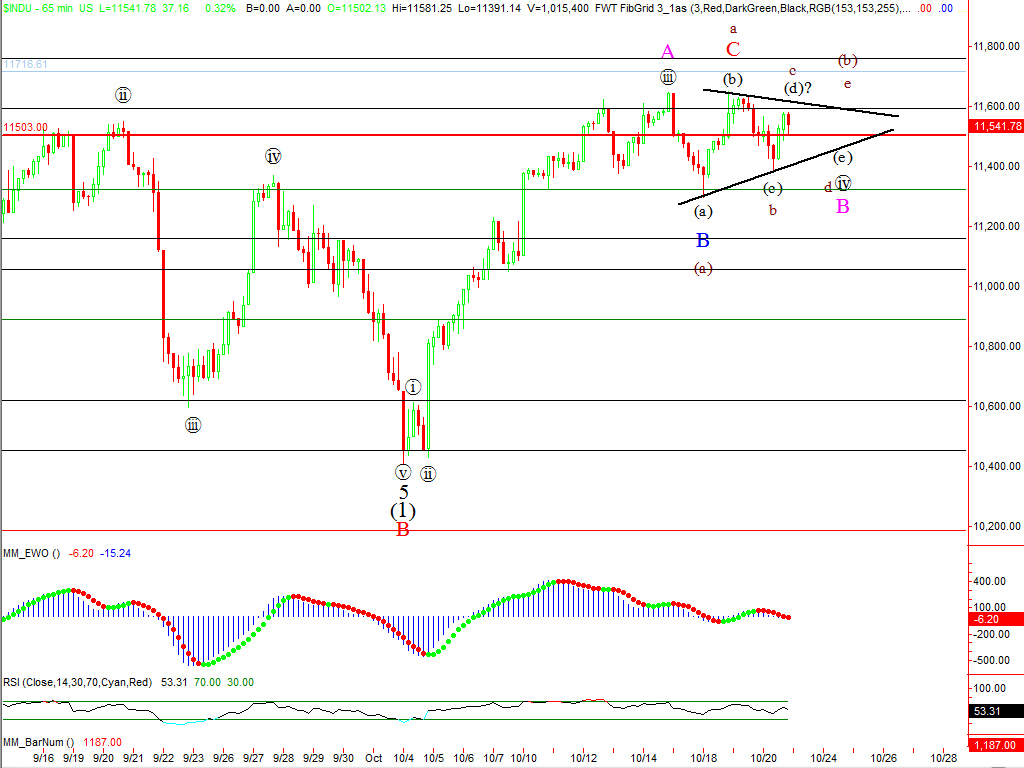Screen dimensions: 1024x768
Task: Click the 53.31 RSI value tag
Action: click(x=996, y=712)
